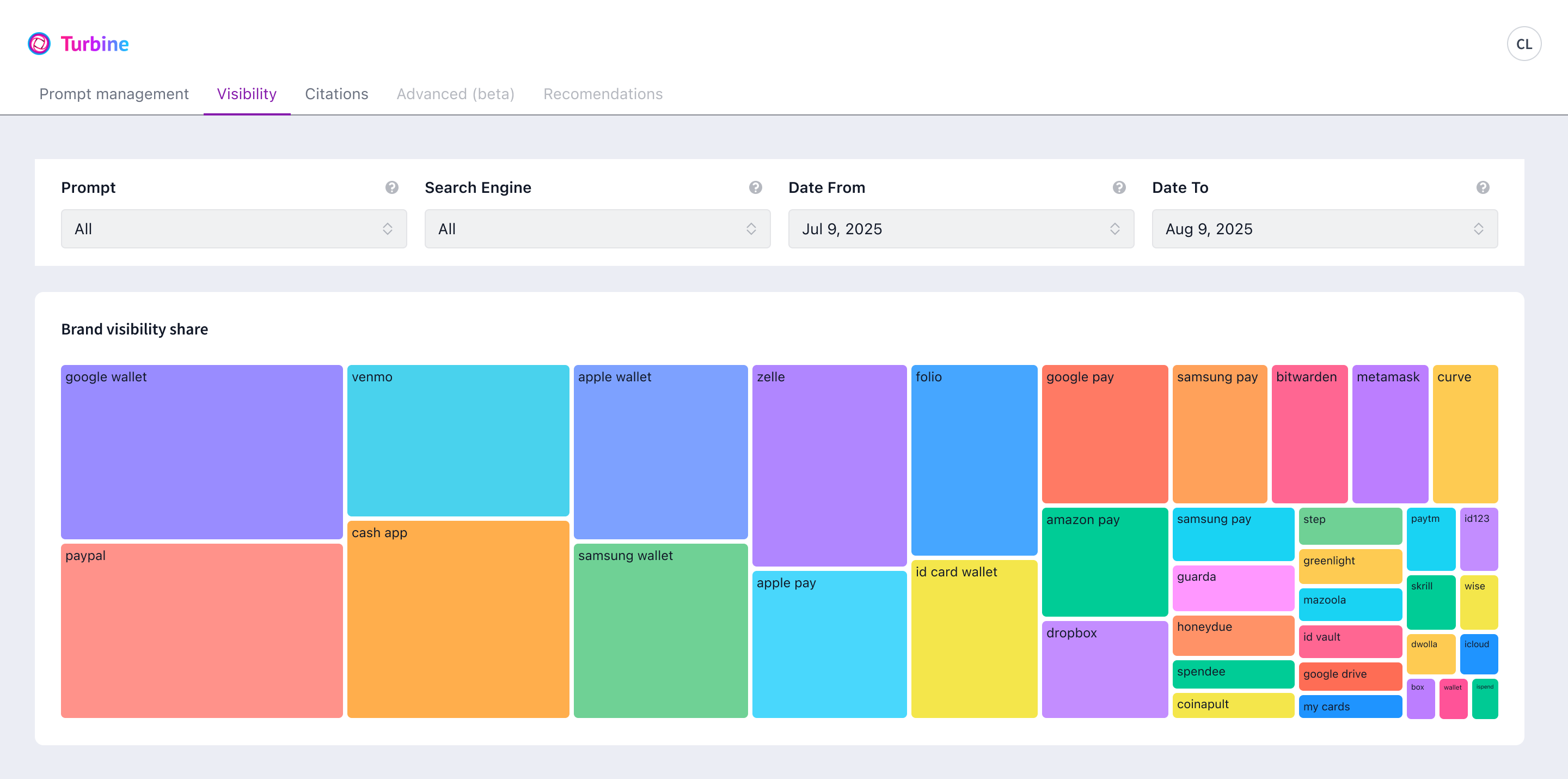This screenshot has width=1568, height=779.
Task: Click the google drive treemap tile
Action: tap(1350, 676)
